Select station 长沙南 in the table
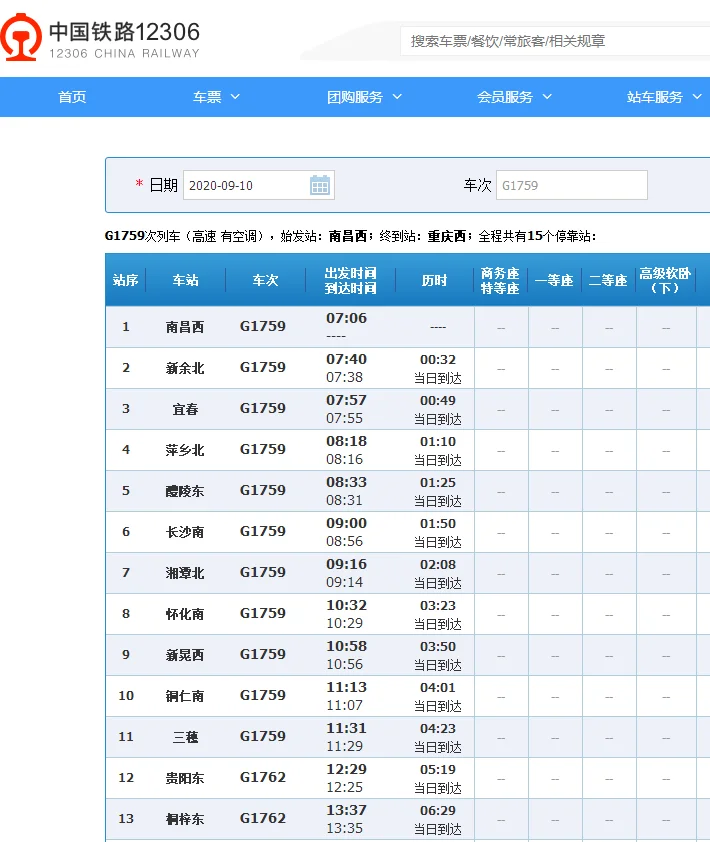The height and width of the screenshot is (842, 710). coord(185,532)
